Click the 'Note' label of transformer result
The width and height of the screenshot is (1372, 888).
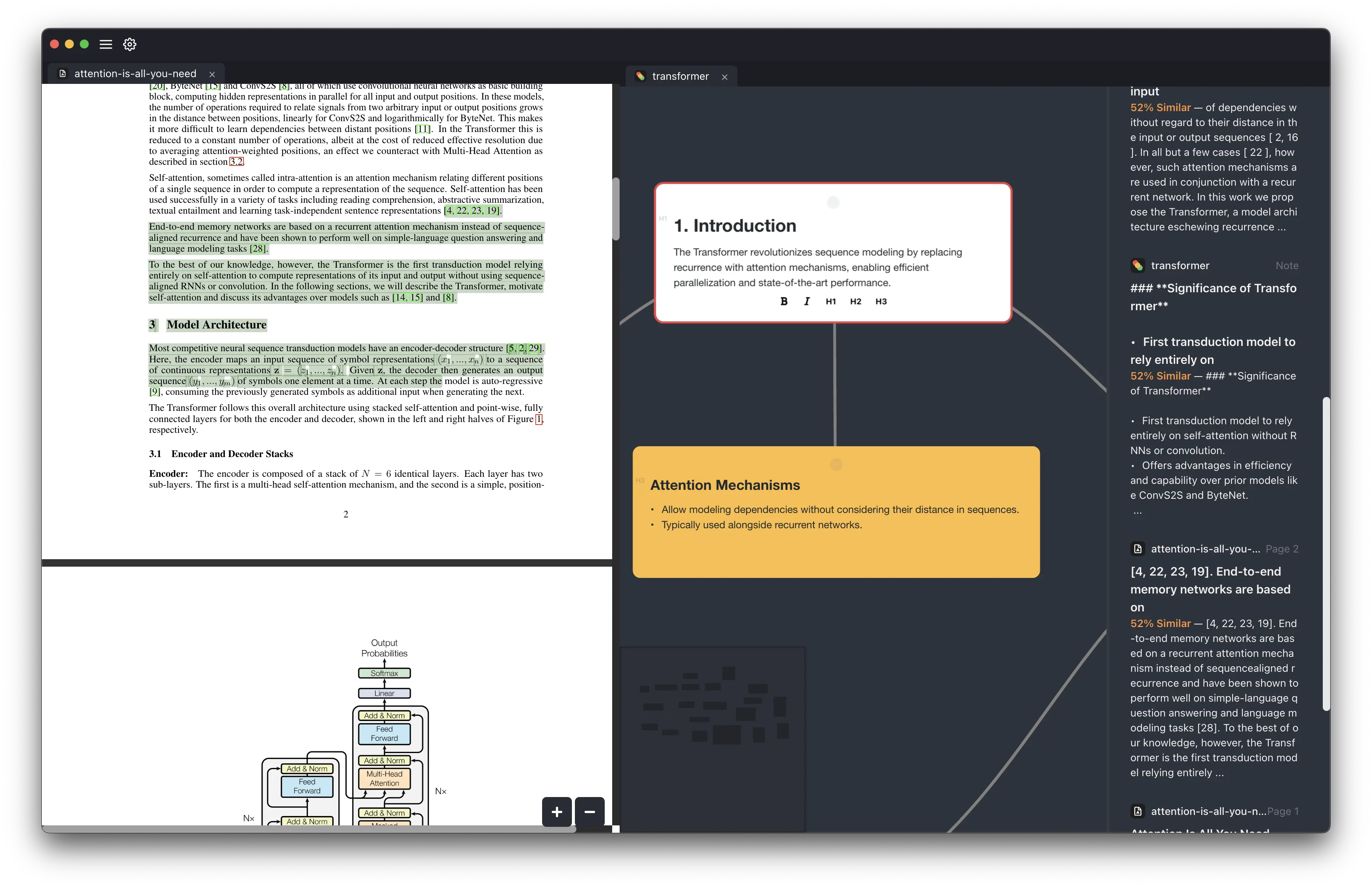1287,266
